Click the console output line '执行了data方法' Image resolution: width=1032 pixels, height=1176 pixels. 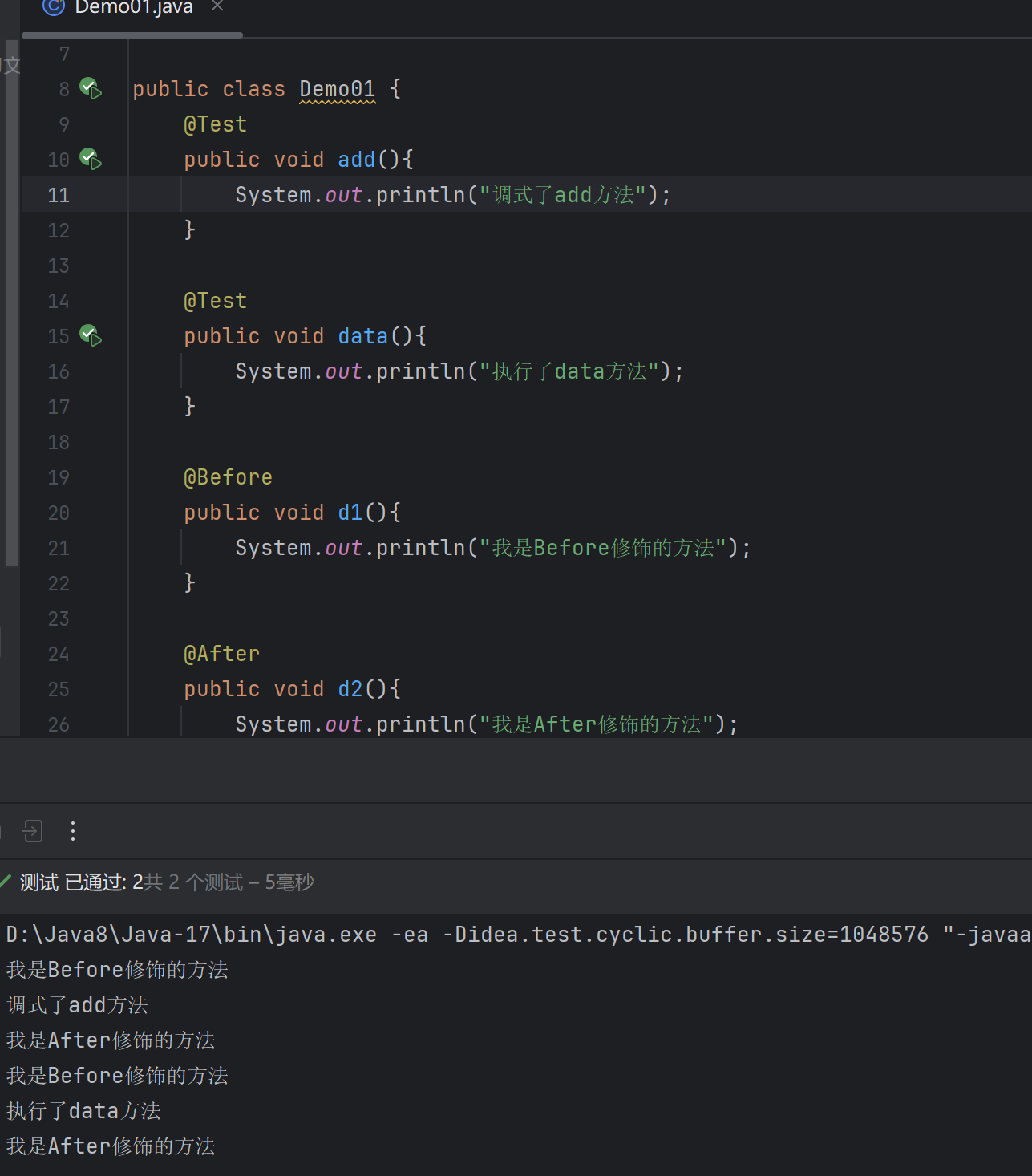click(x=84, y=1111)
